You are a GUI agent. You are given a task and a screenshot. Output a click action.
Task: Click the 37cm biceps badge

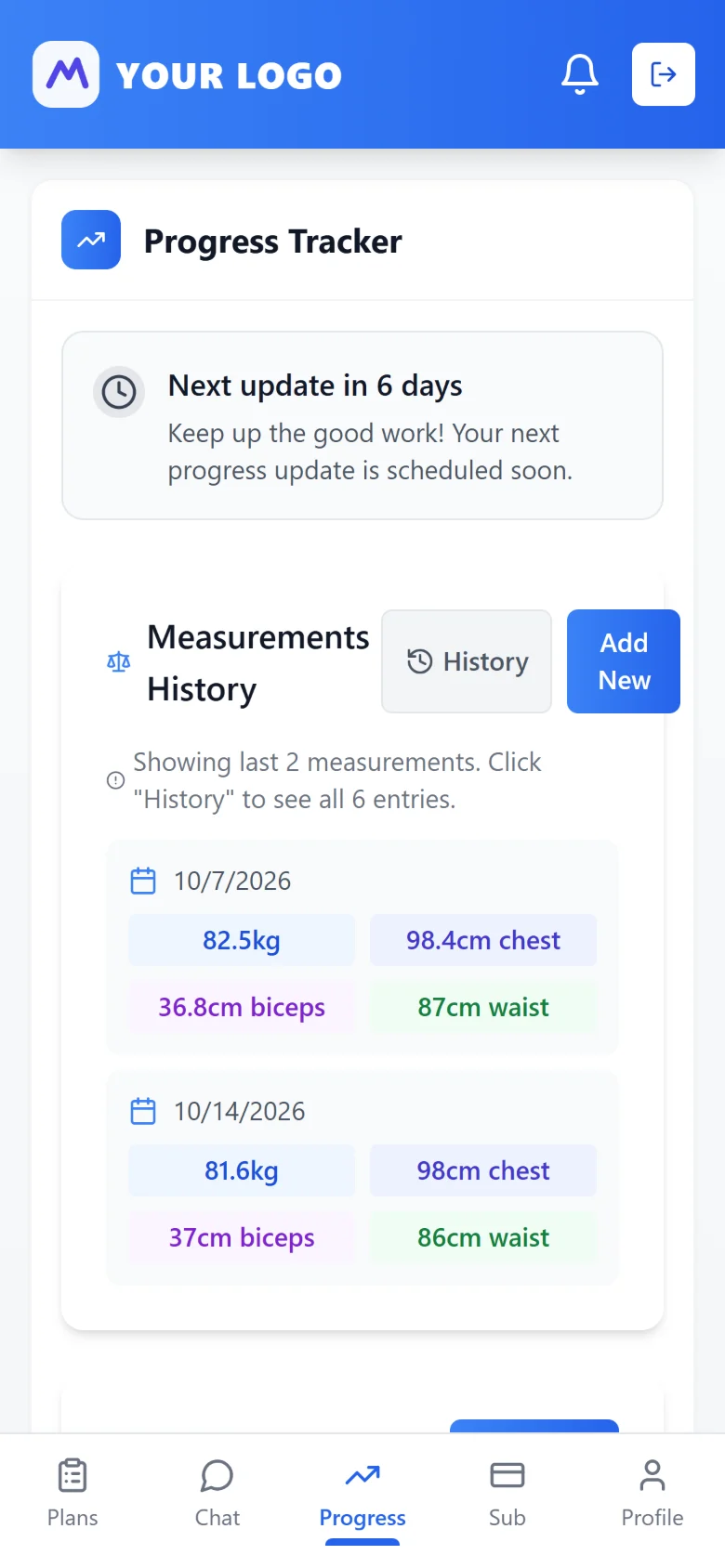point(242,1237)
